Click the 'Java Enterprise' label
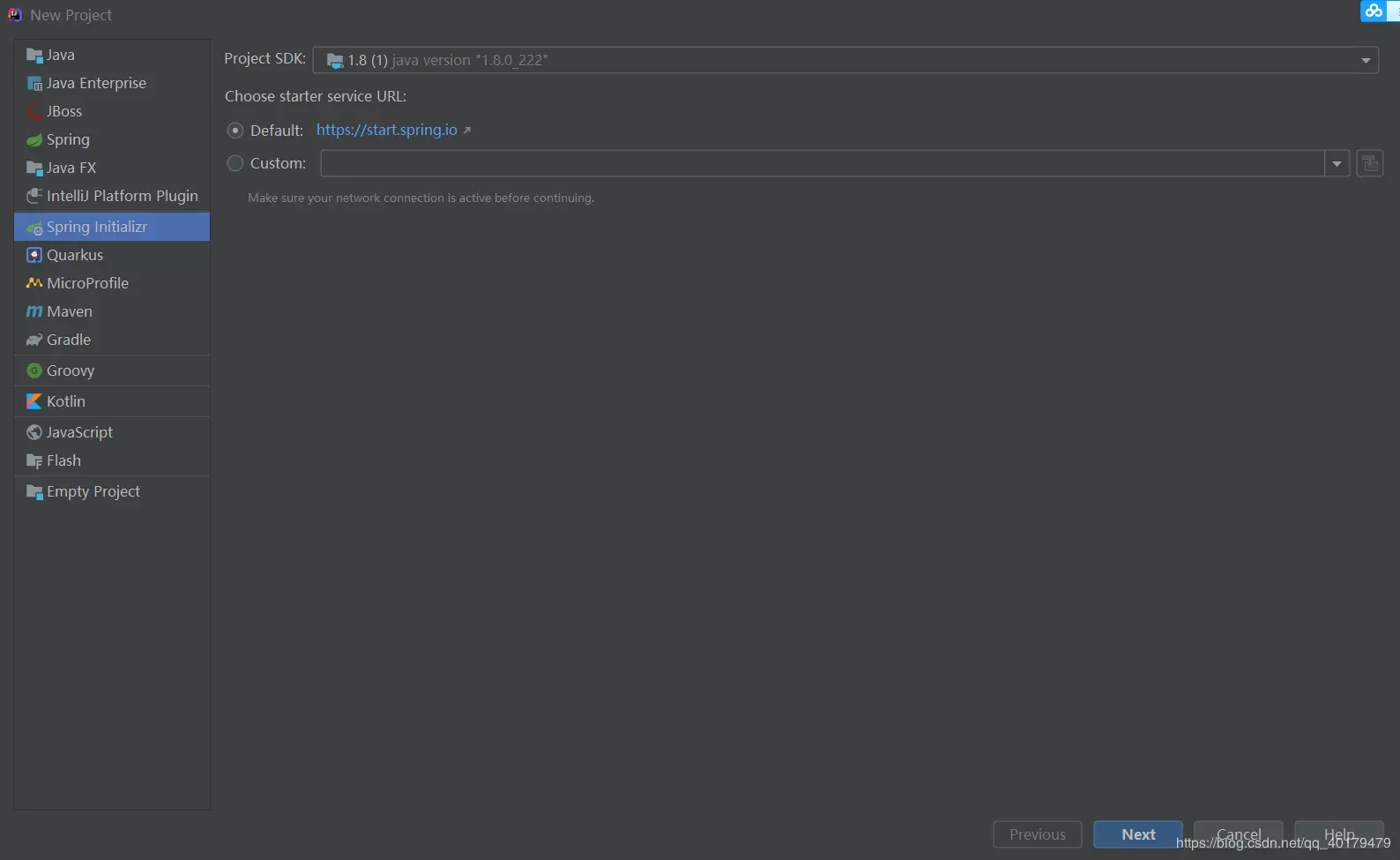Viewport: 1400px width, 860px height. (x=96, y=83)
